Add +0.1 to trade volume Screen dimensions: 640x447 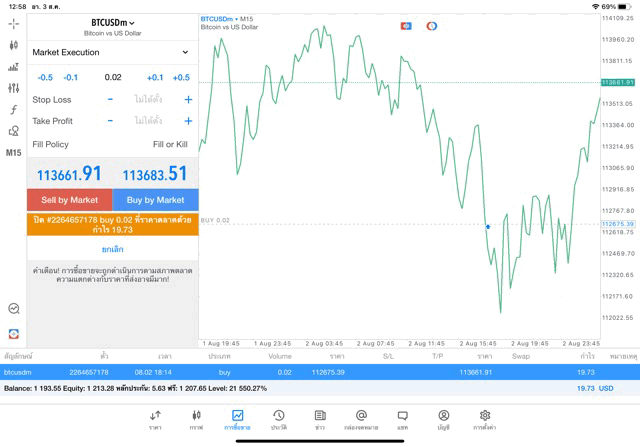(x=154, y=77)
